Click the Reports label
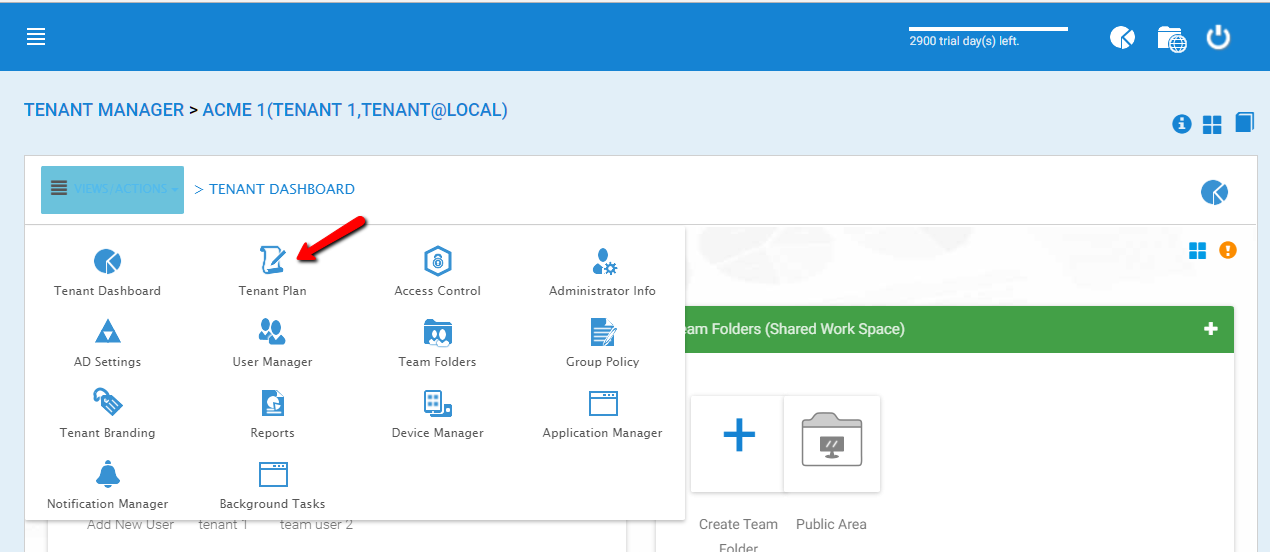This screenshot has height=552, width=1270. (x=273, y=433)
